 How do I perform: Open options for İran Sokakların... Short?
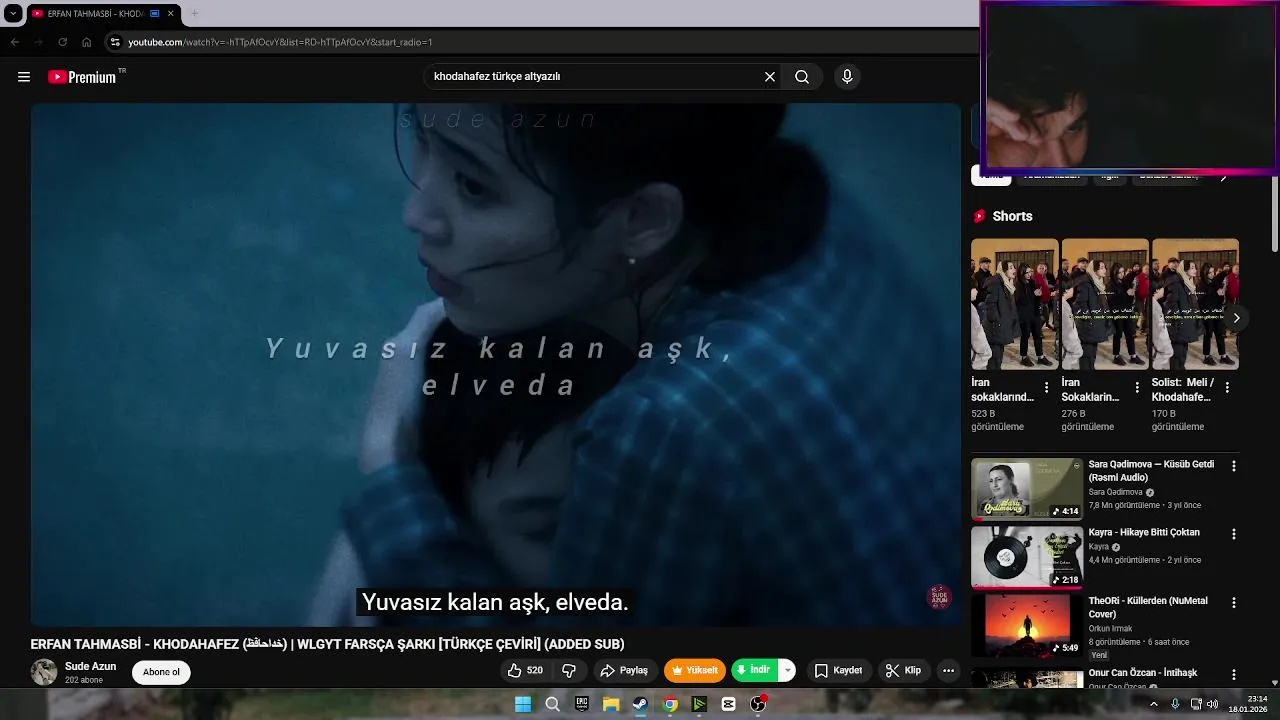[1137, 387]
